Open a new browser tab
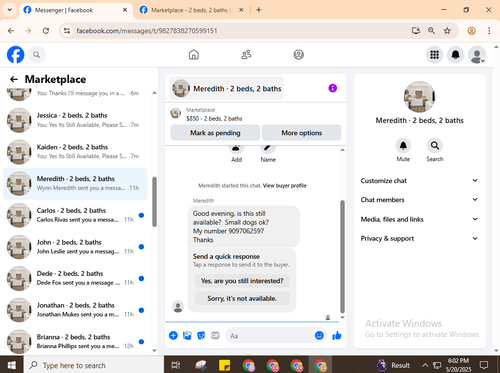This screenshot has height=373, width=500. point(259,10)
